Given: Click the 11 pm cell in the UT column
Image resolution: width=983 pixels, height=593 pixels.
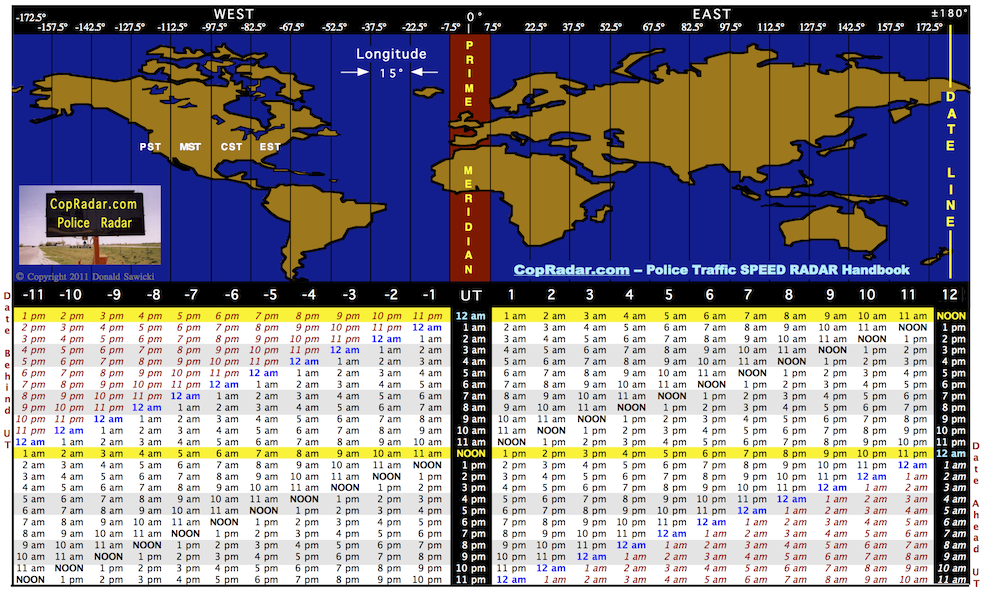Looking at the screenshot, I should [471, 579].
